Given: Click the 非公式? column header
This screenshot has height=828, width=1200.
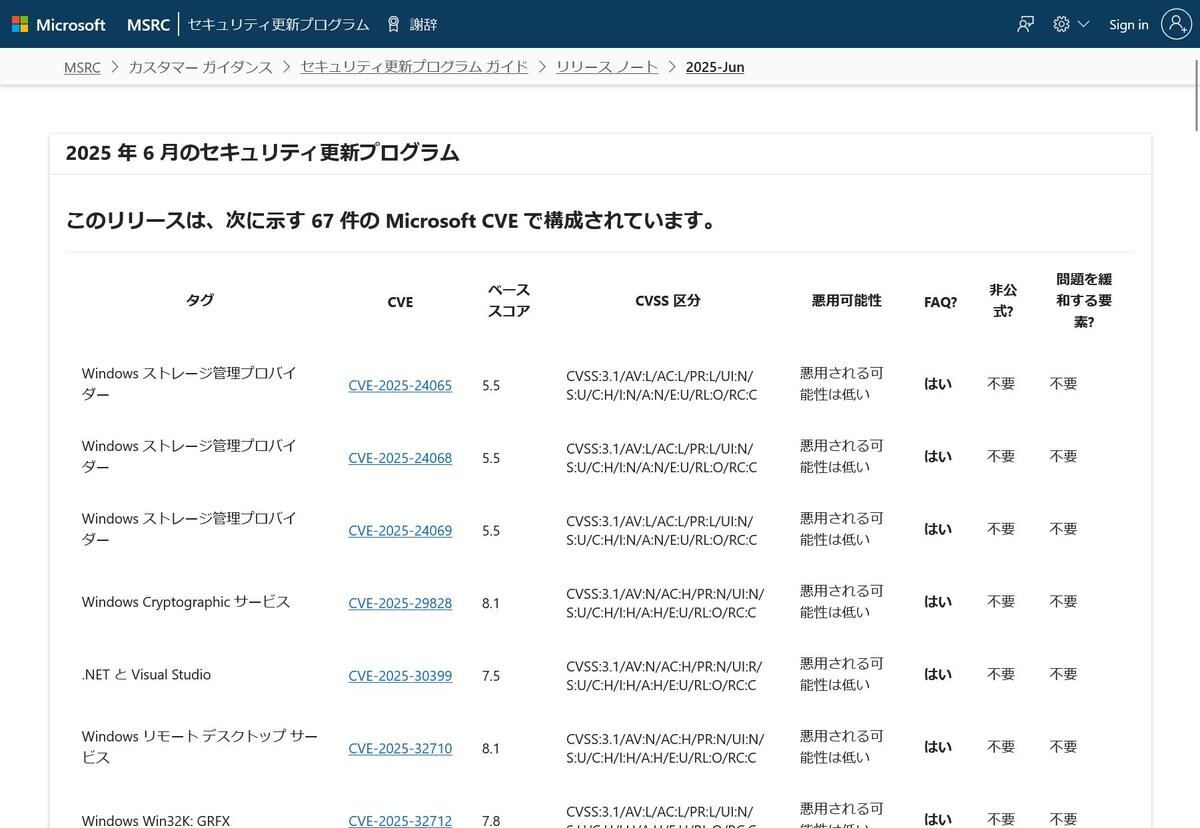Looking at the screenshot, I should (1003, 300).
